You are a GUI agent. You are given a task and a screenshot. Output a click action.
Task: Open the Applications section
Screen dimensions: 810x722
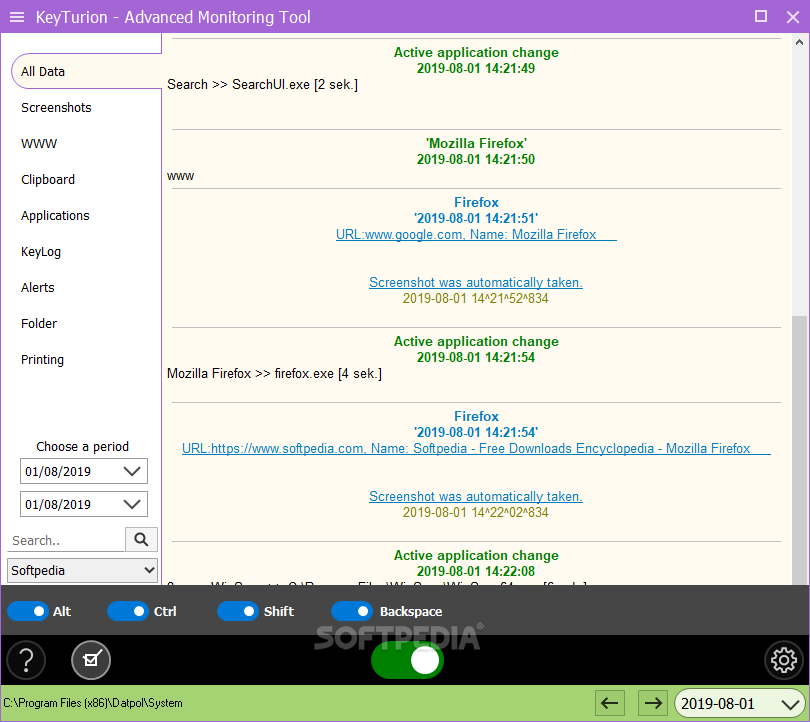pyautogui.click(x=55, y=216)
